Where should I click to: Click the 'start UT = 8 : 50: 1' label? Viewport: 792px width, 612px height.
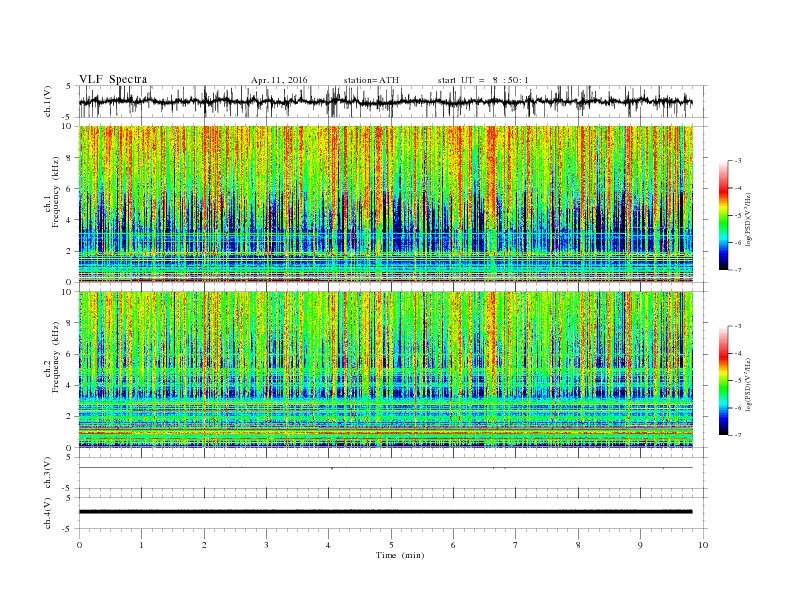(x=483, y=80)
